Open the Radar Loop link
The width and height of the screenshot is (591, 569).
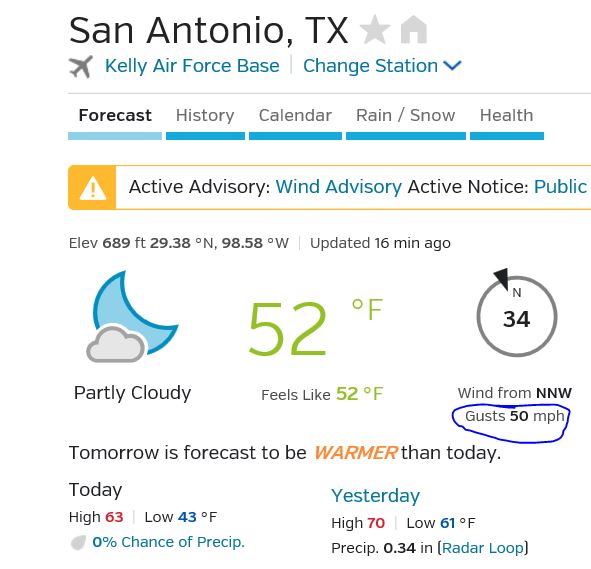pyautogui.click(x=482, y=548)
